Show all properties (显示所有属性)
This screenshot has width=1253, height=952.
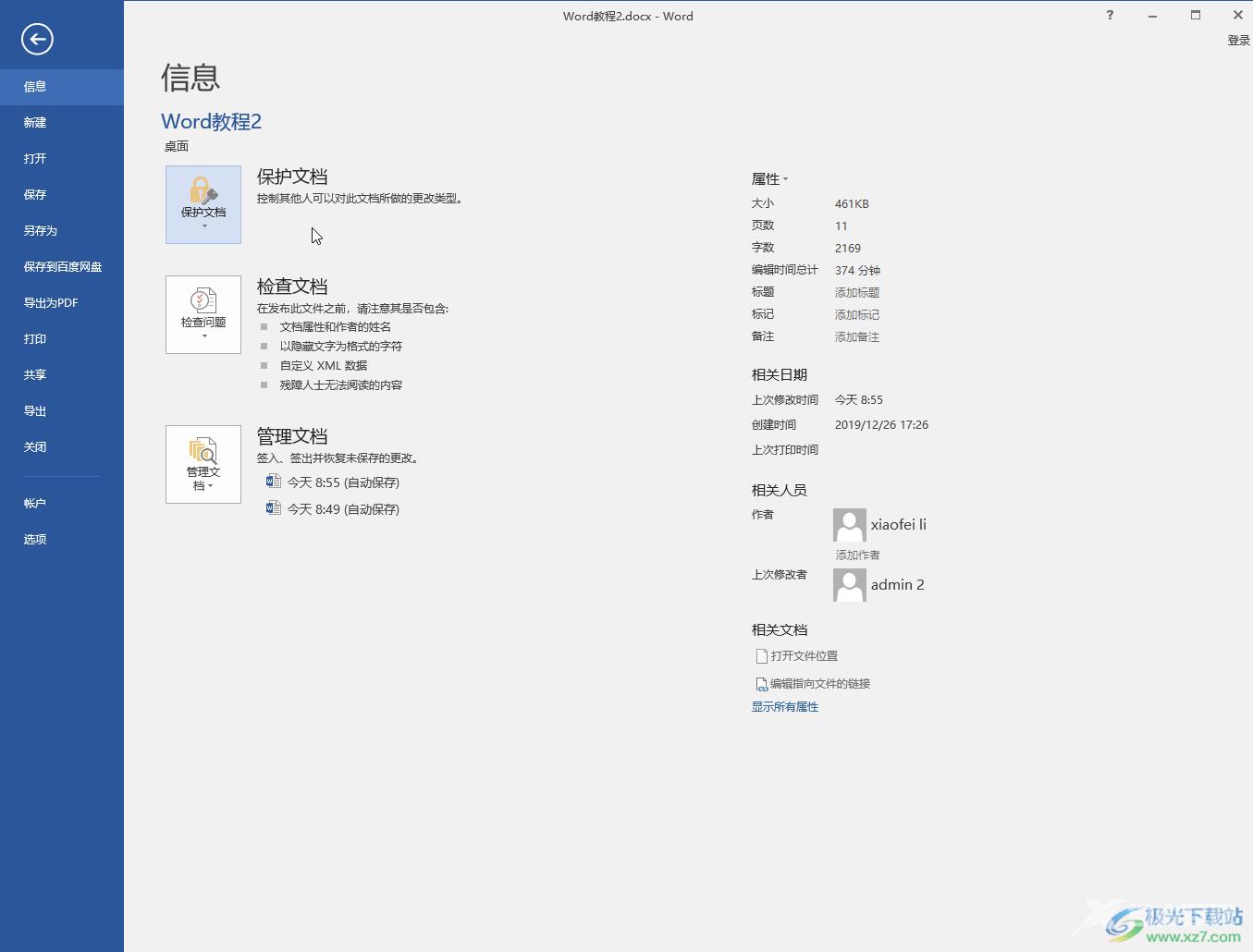[785, 707]
